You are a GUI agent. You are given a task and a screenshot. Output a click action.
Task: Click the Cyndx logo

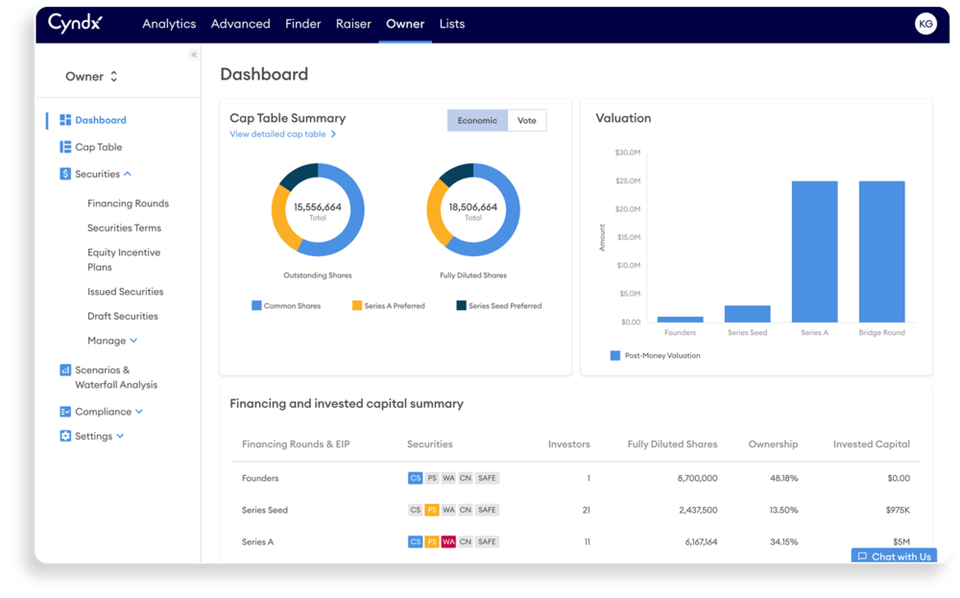tap(75, 23)
